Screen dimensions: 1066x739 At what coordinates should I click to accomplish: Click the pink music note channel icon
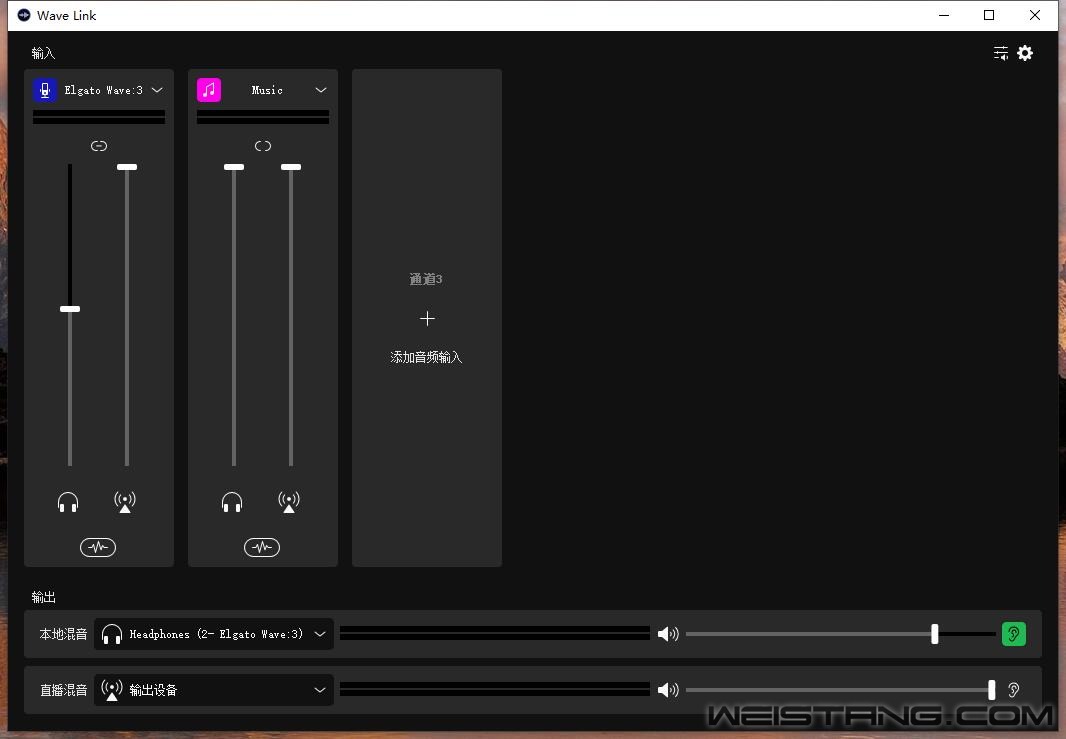click(209, 90)
